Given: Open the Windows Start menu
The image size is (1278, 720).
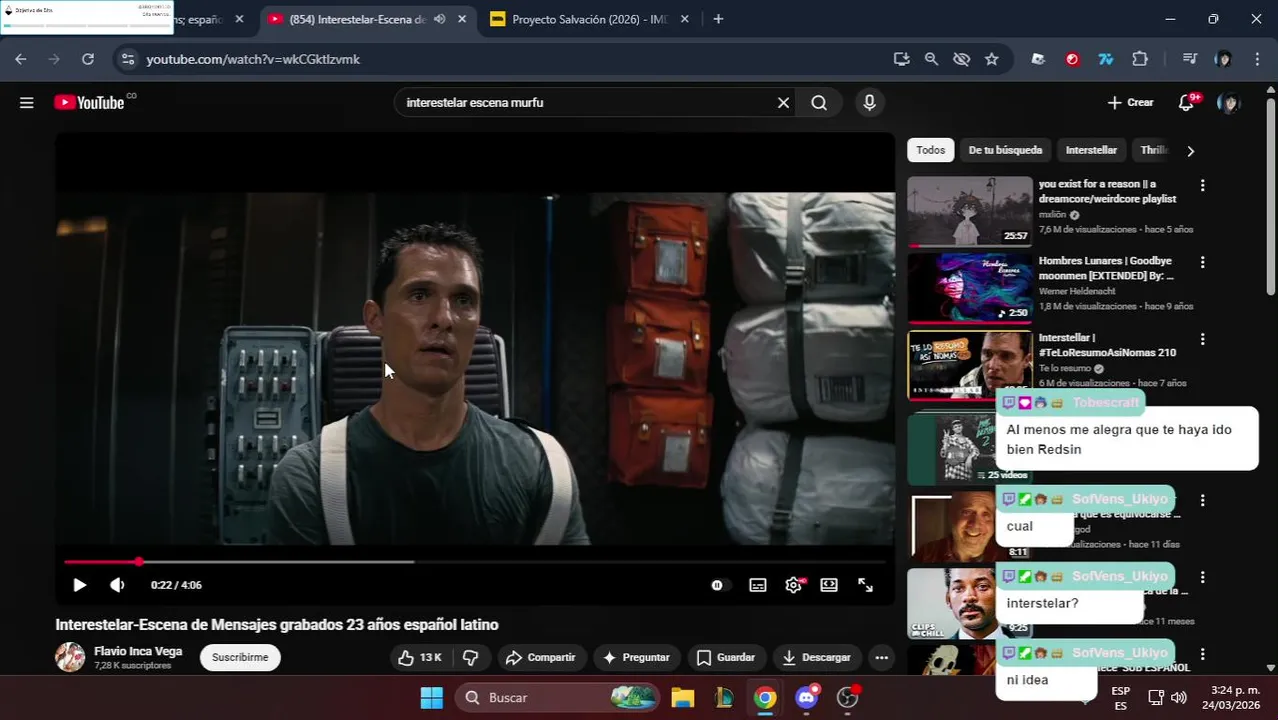Looking at the screenshot, I should (431, 697).
